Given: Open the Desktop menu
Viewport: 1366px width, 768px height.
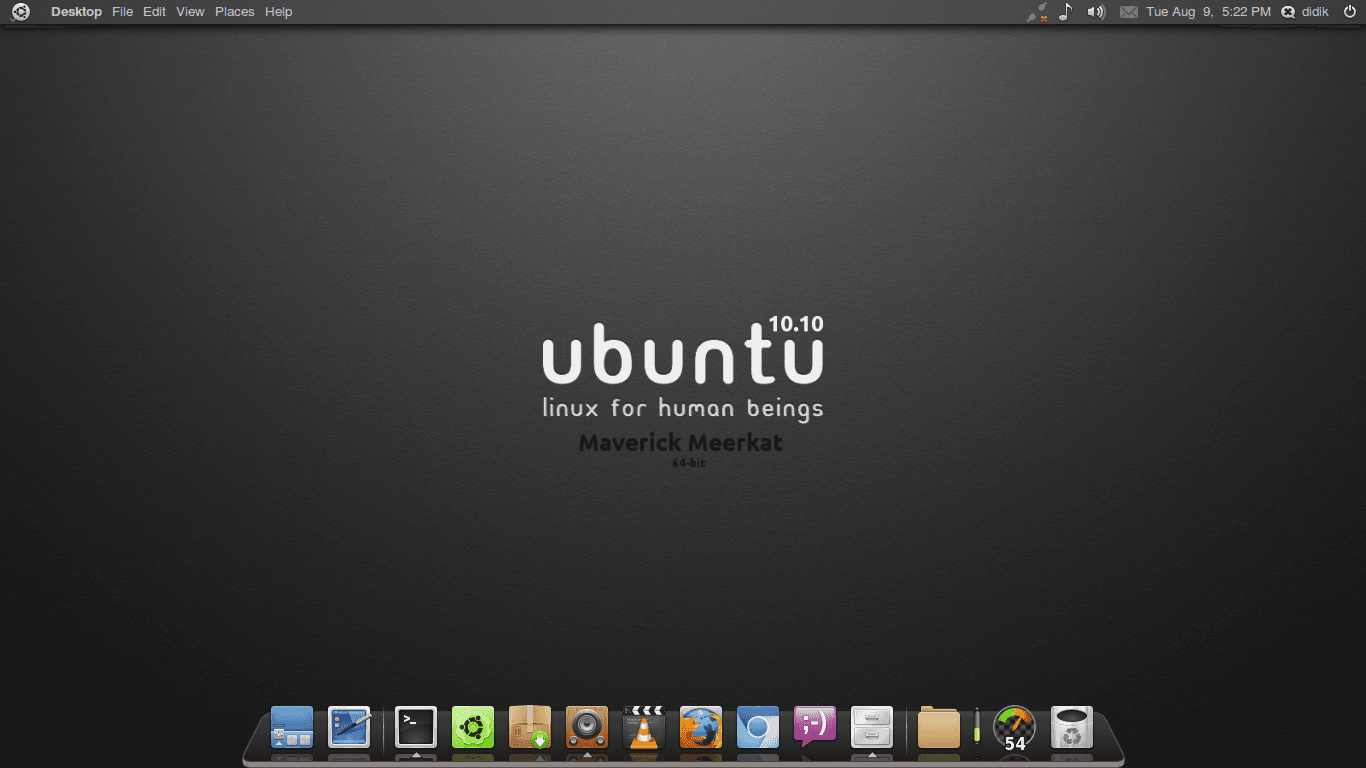Looking at the screenshot, I should 76,11.
